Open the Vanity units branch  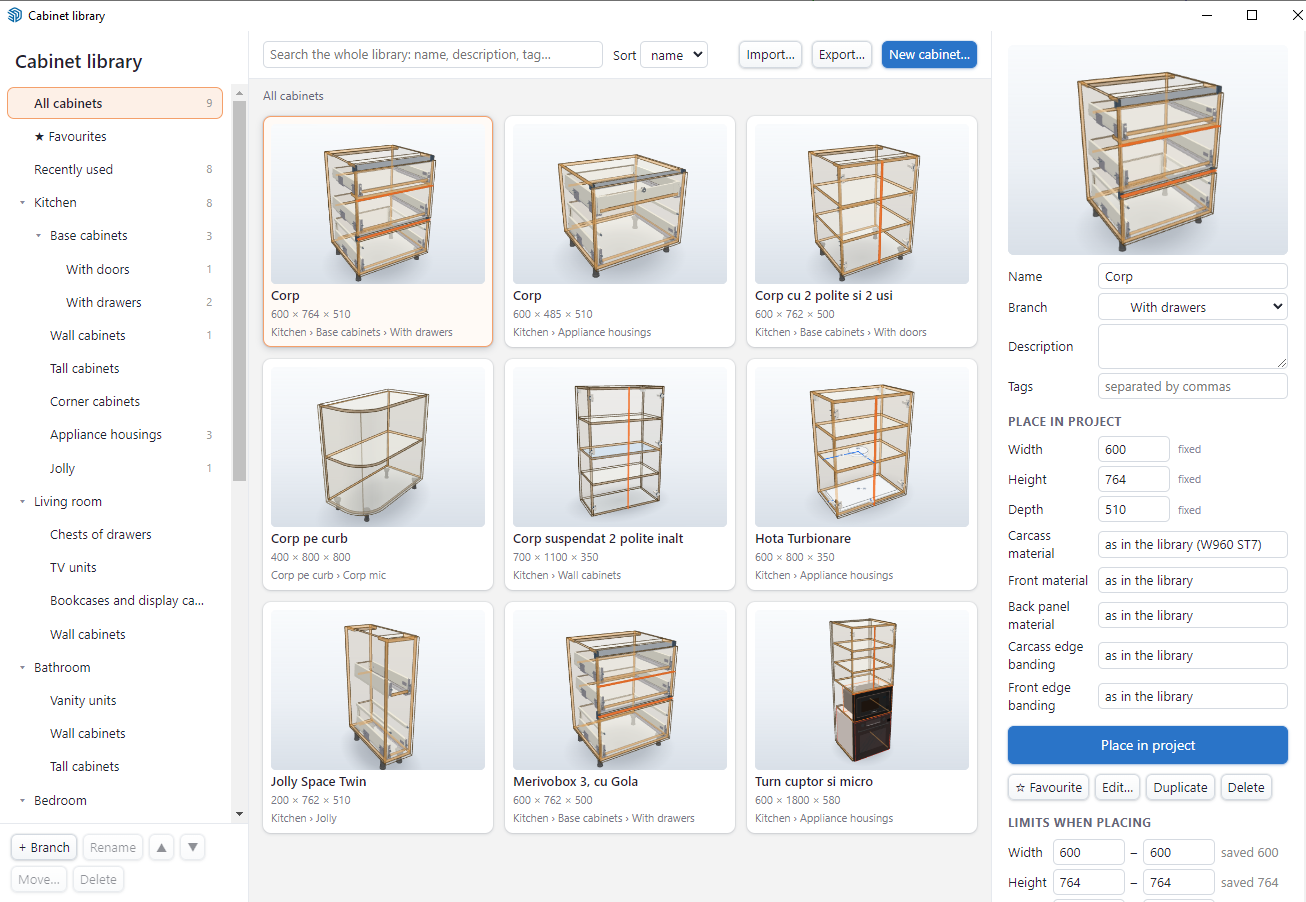(x=115, y=701)
